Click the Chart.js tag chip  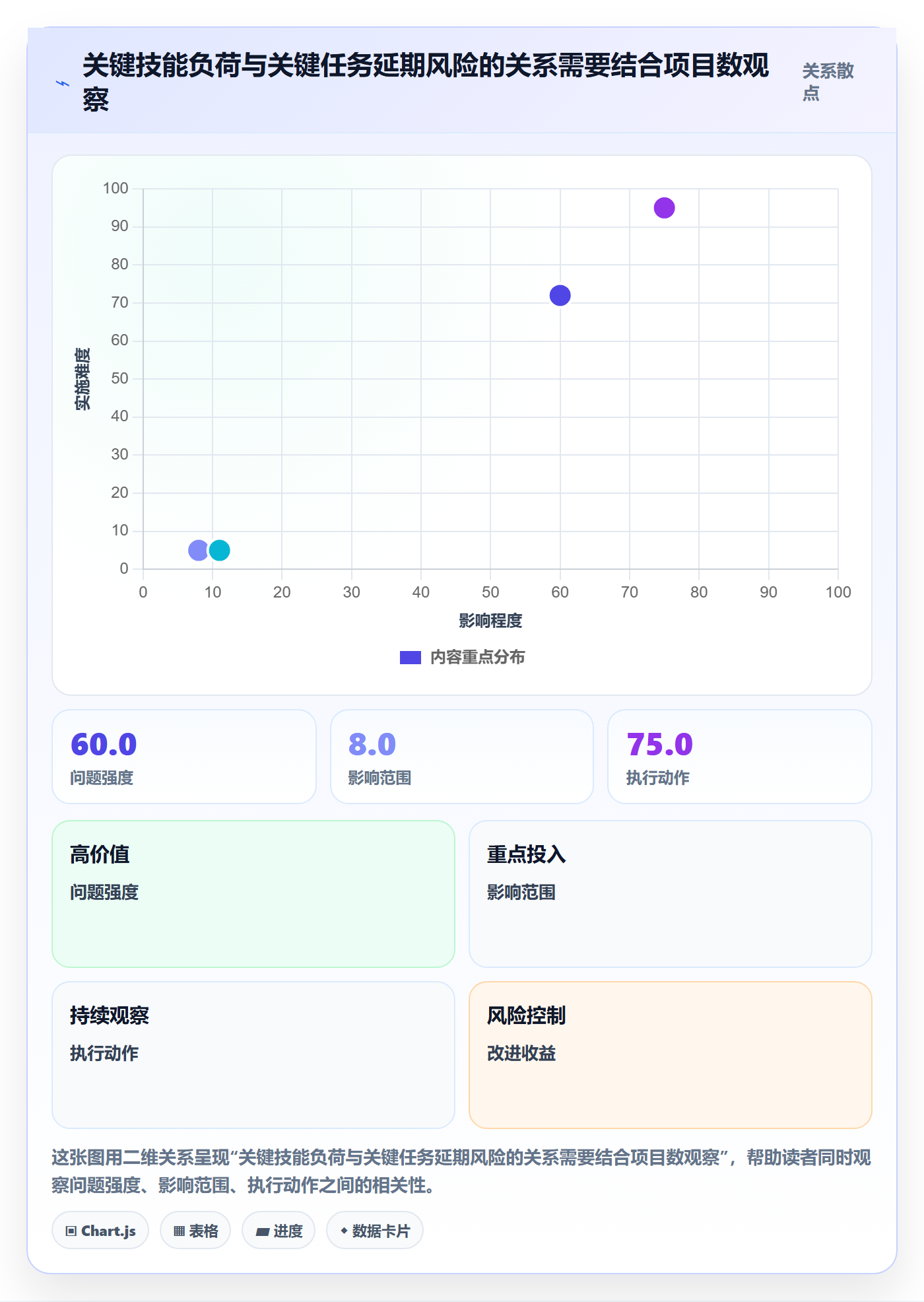point(100,1231)
